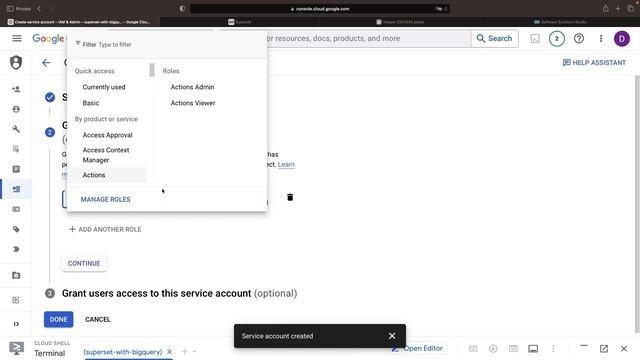
Task: Open the HELP ASSISTANT panel
Action: [x=594, y=62]
